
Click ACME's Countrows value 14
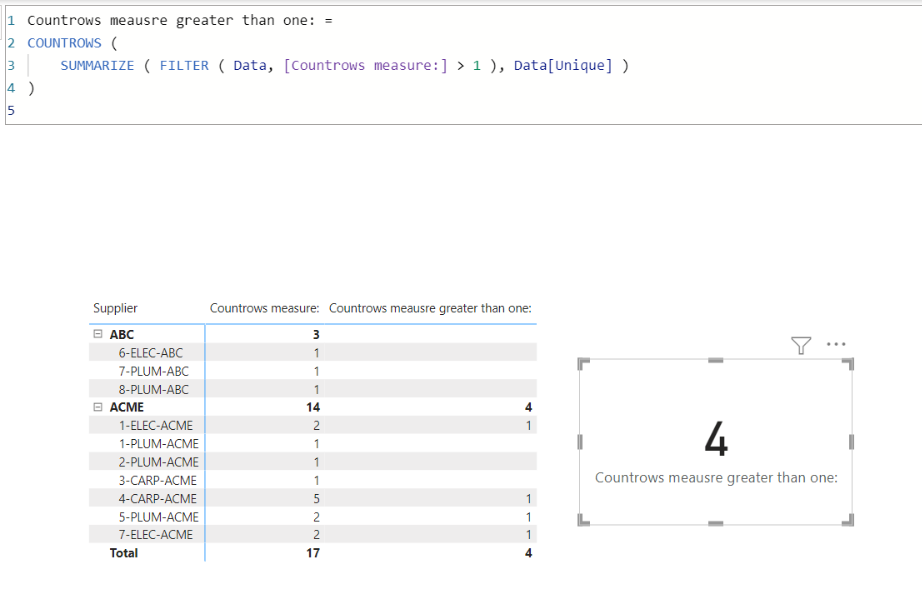pyautogui.click(x=313, y=407)
